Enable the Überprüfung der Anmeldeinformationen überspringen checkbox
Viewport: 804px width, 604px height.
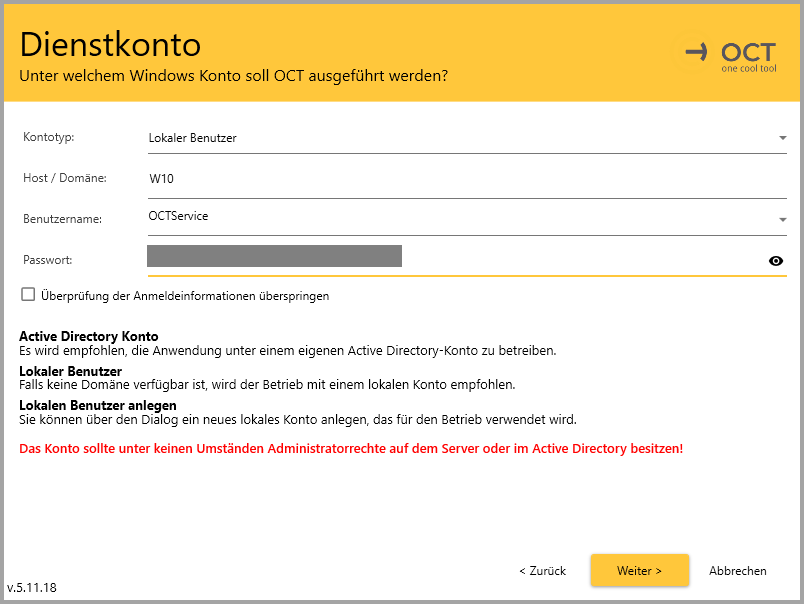(28, 295)
